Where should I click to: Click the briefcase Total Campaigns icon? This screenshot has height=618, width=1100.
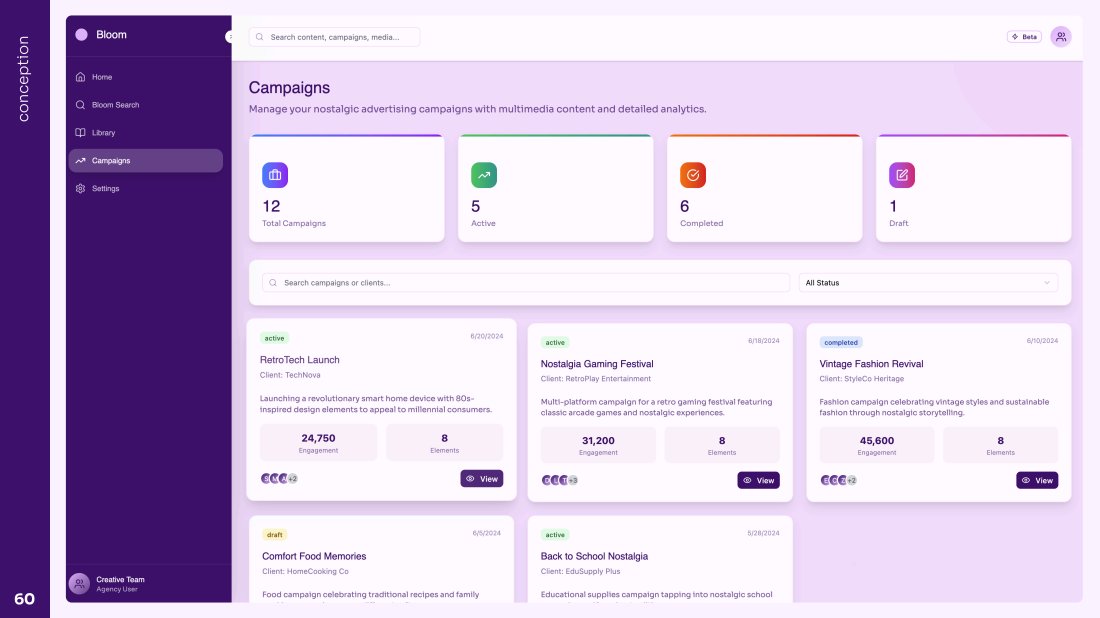click(x=275, y=175)
